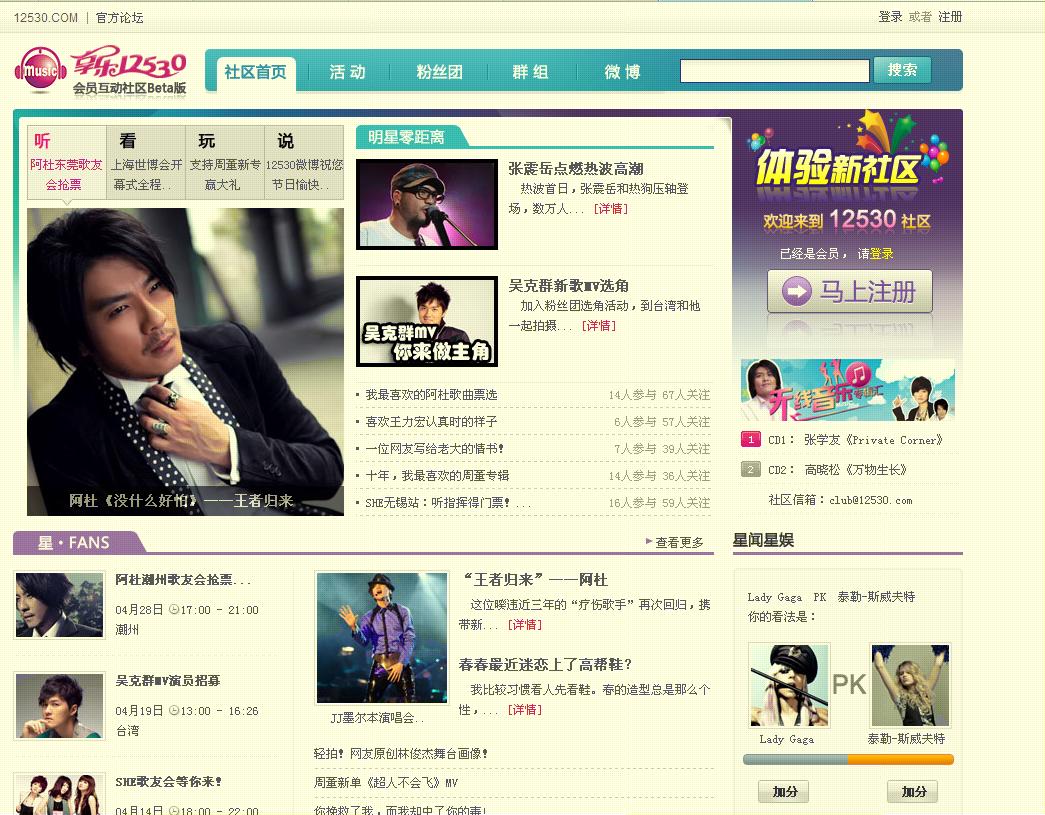Click 详情 link for 张震岳 article

(610, 209)
